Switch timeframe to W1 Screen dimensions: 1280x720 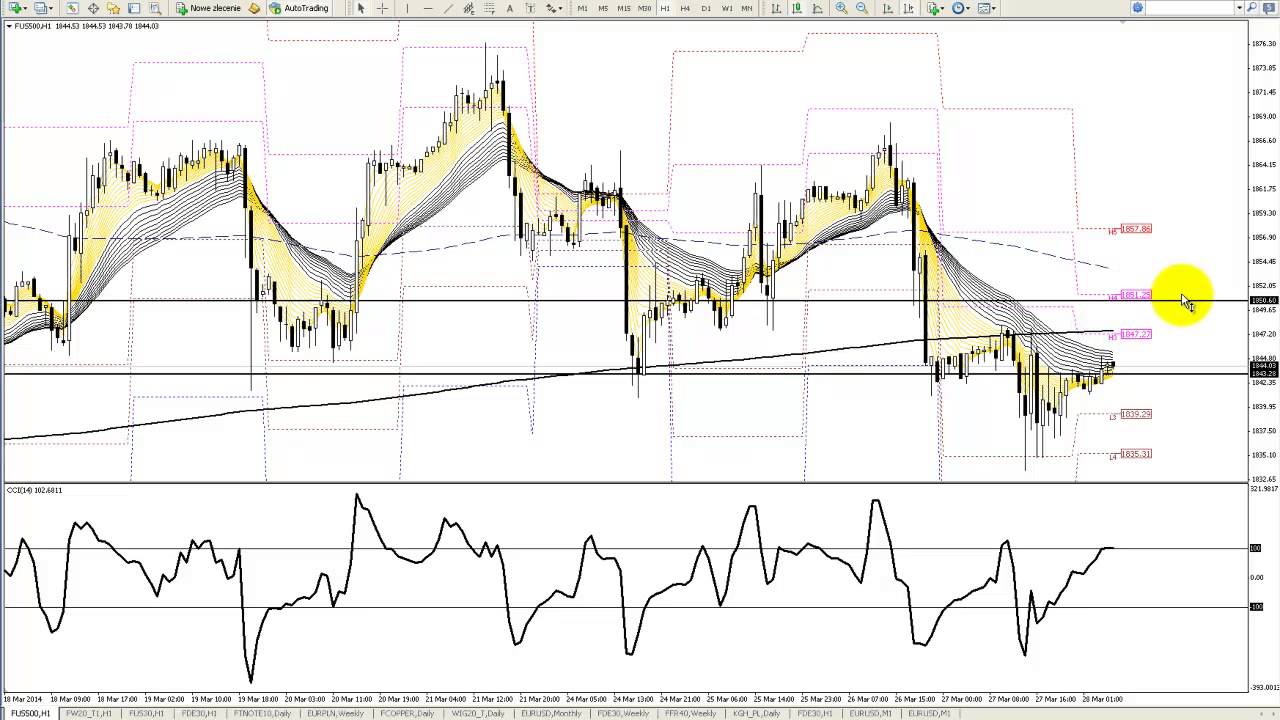coord(727,8)
